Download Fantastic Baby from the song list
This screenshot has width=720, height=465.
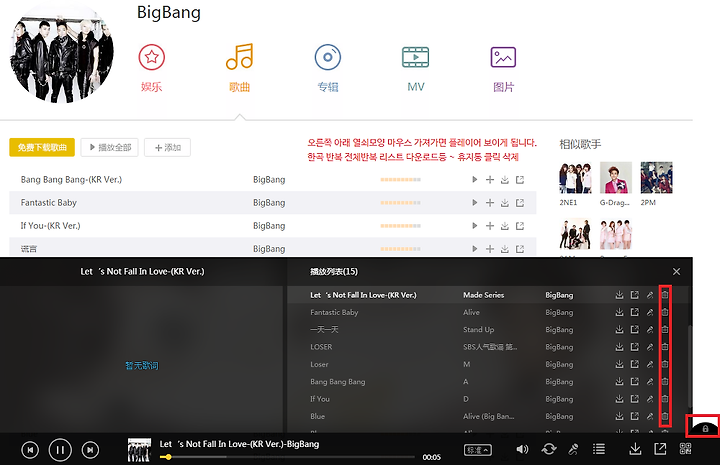505,202
